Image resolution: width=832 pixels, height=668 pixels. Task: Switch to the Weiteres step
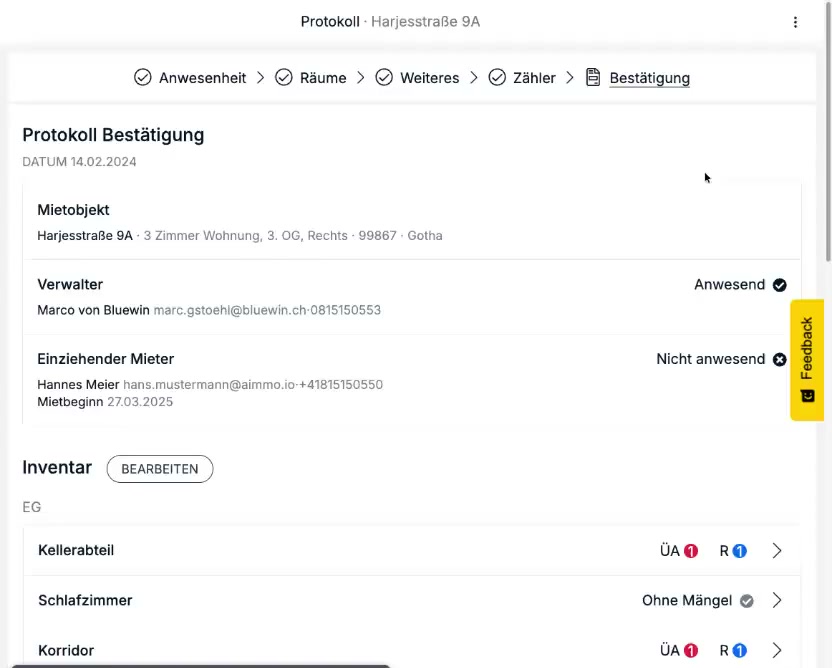429,78
